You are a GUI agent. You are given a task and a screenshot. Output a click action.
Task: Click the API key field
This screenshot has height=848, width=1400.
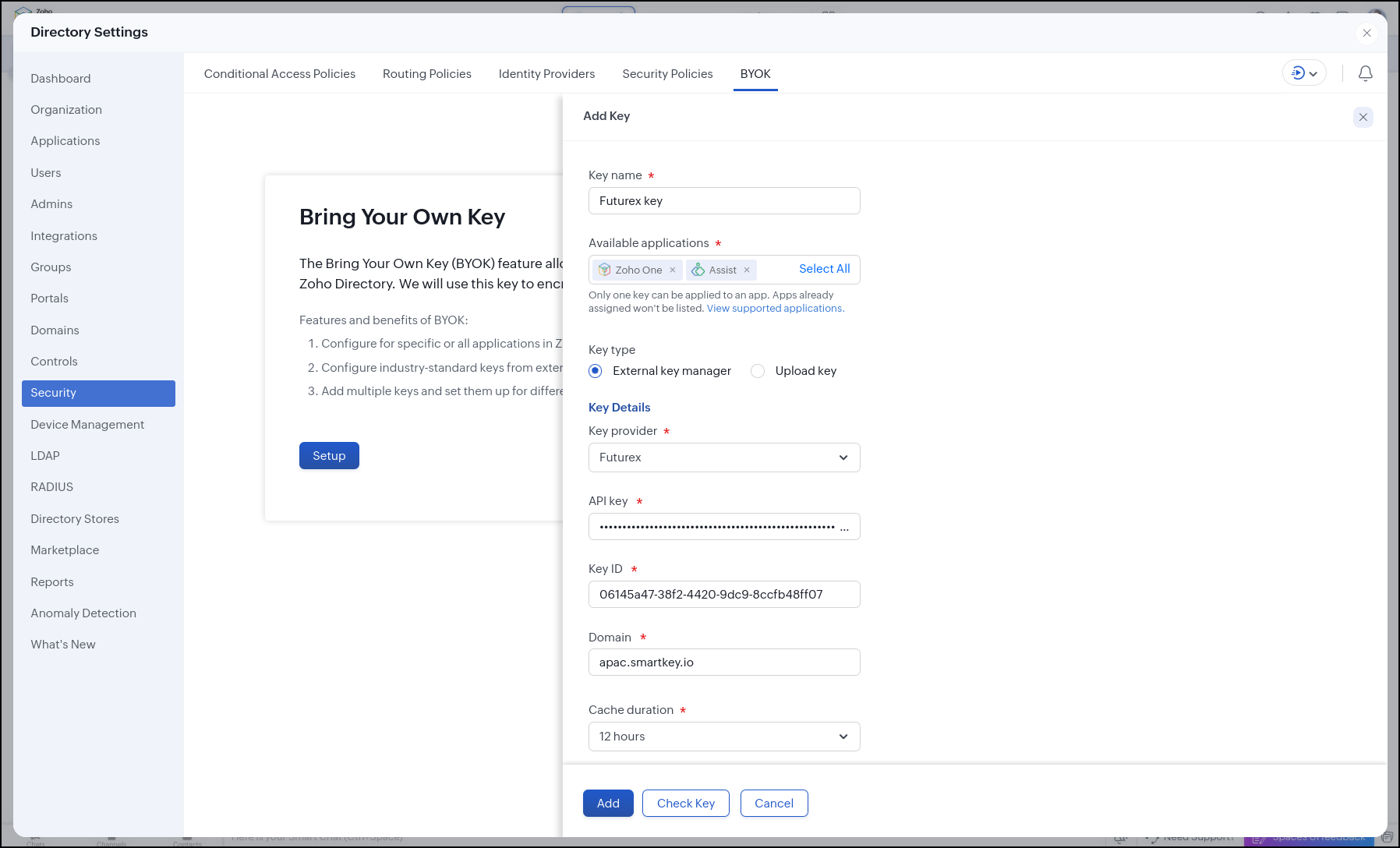pyautogui.click(x=724, y=527)
